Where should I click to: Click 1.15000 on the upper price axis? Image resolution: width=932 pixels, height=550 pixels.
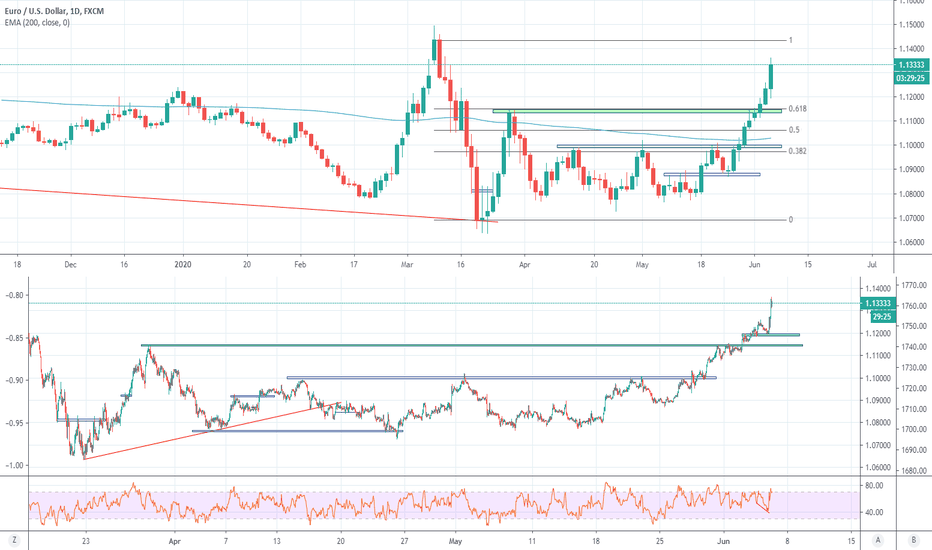coord(912,24)
